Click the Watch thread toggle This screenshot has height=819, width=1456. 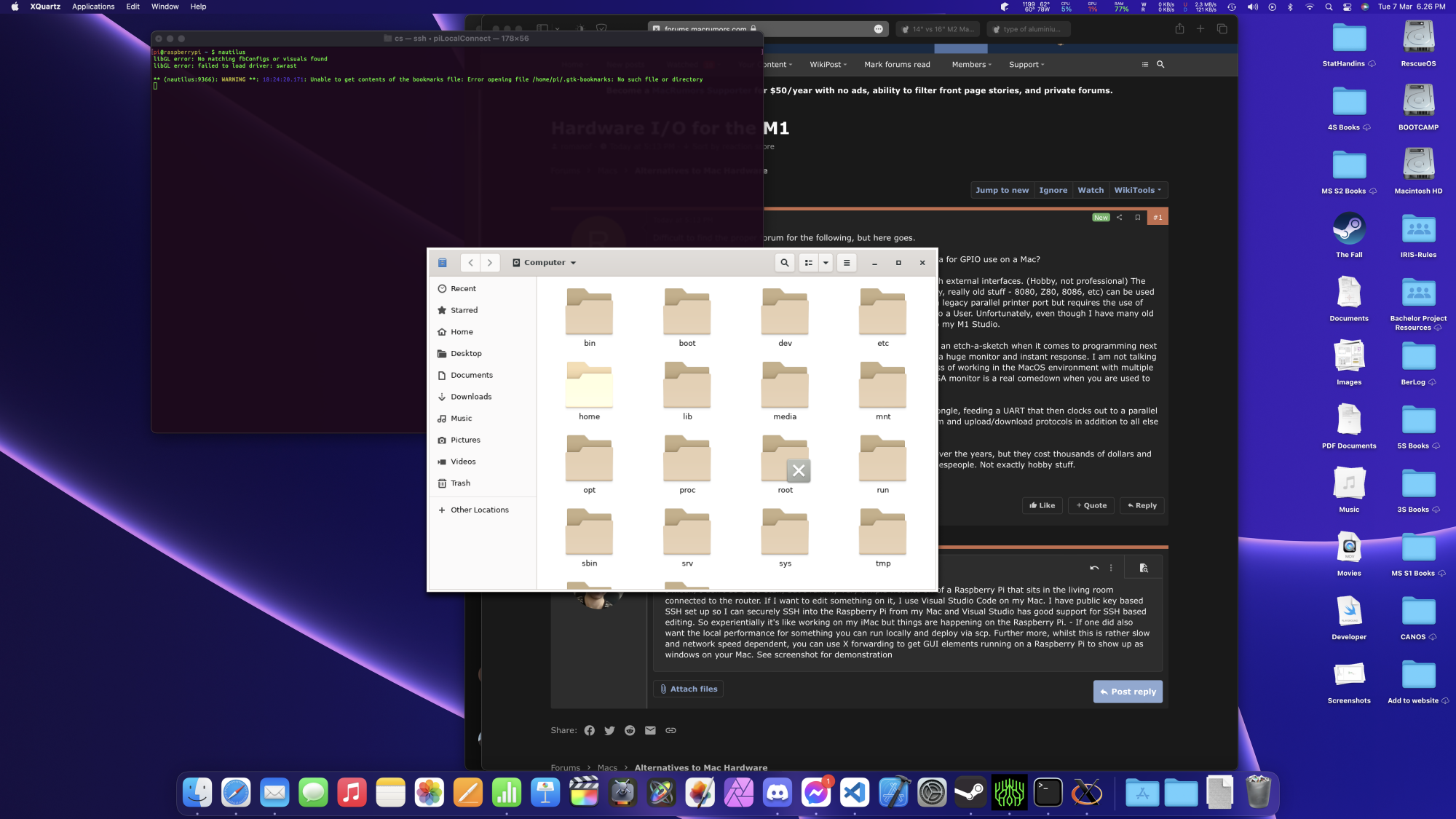1091,190
